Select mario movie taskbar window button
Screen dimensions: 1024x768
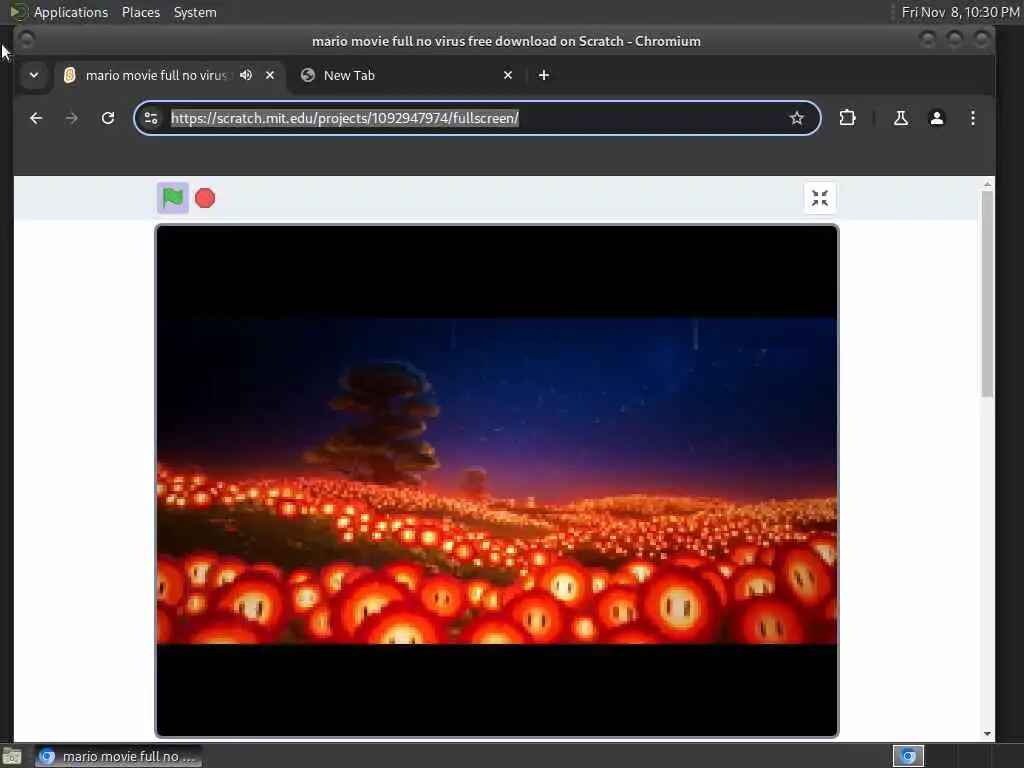point(118,756)
